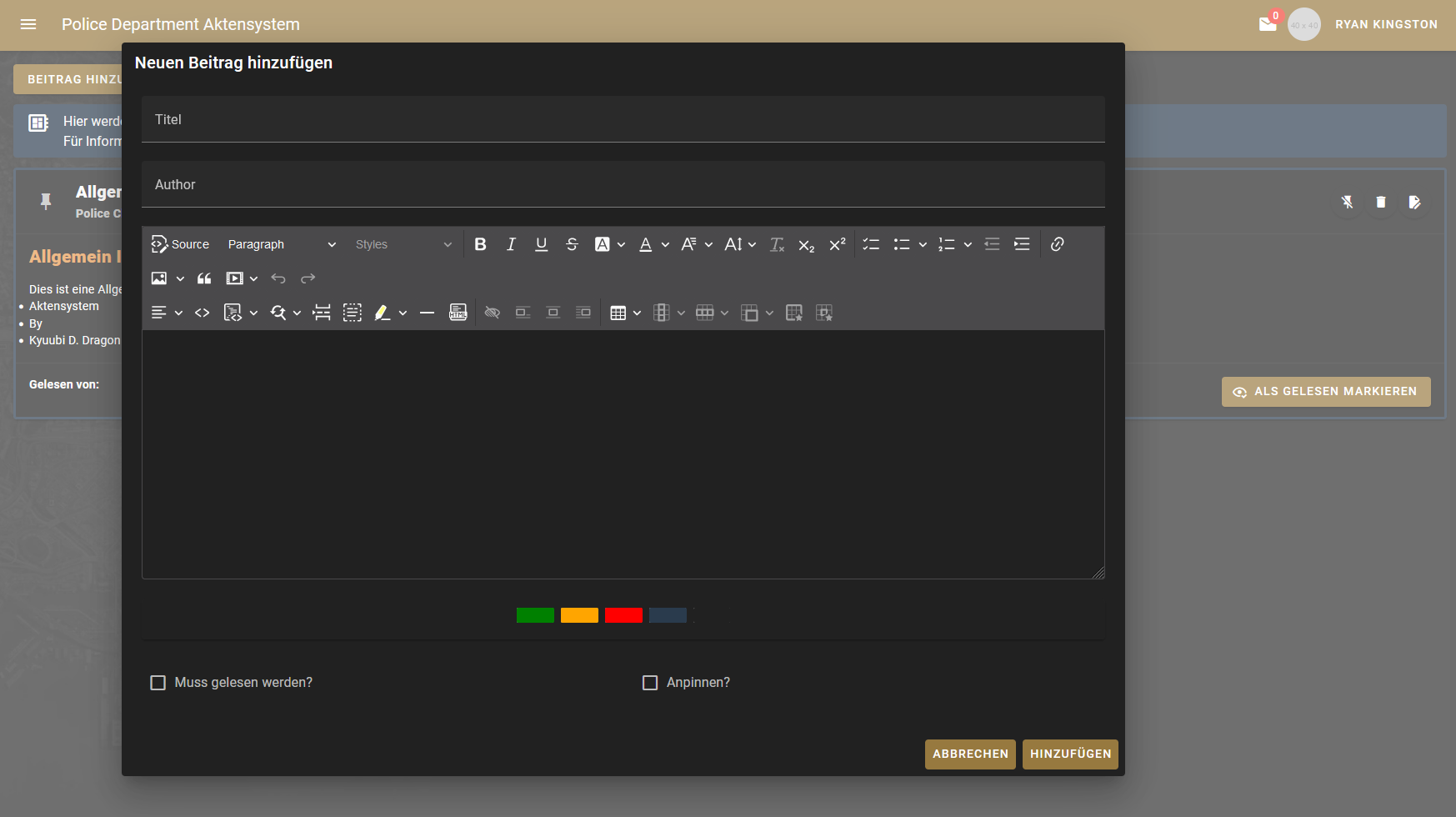This screenshot has height=817, width=1456.
Task: Open the RYAN KINGSTON user menu
Action: (1386, 24)
